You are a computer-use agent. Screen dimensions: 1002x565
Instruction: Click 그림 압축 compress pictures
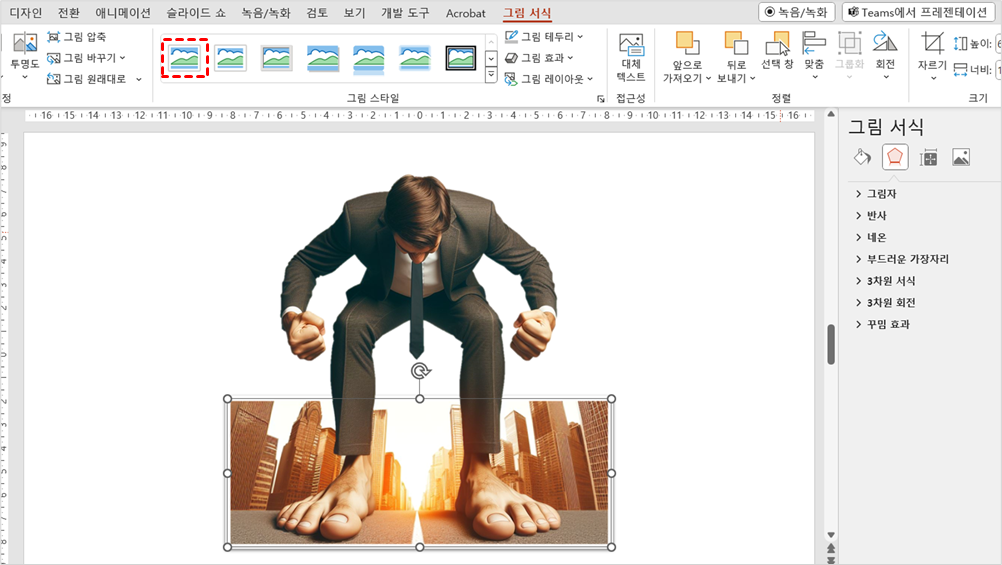click(77, 37)
